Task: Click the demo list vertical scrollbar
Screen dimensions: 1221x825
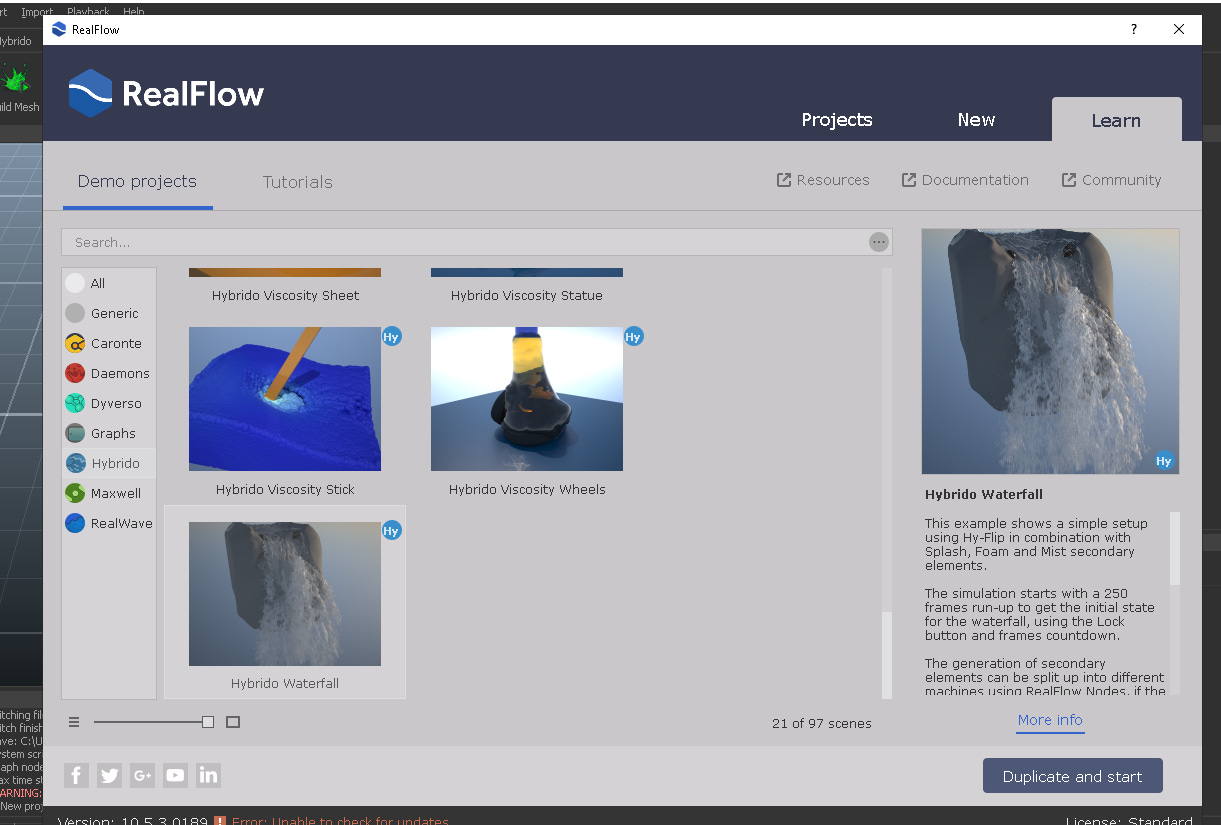Action: click(887, 655)
